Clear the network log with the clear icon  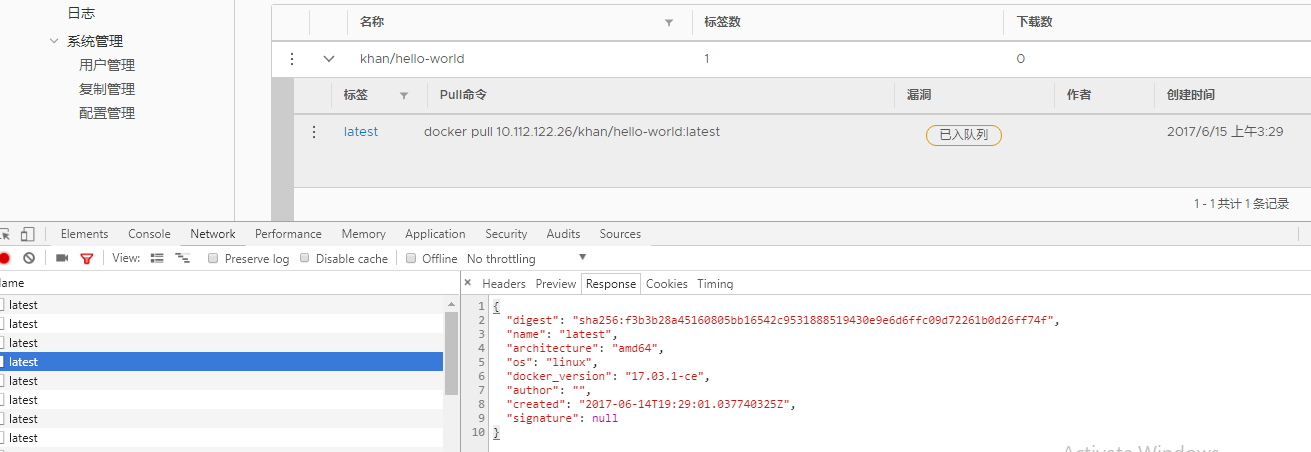tap(29, 258)
